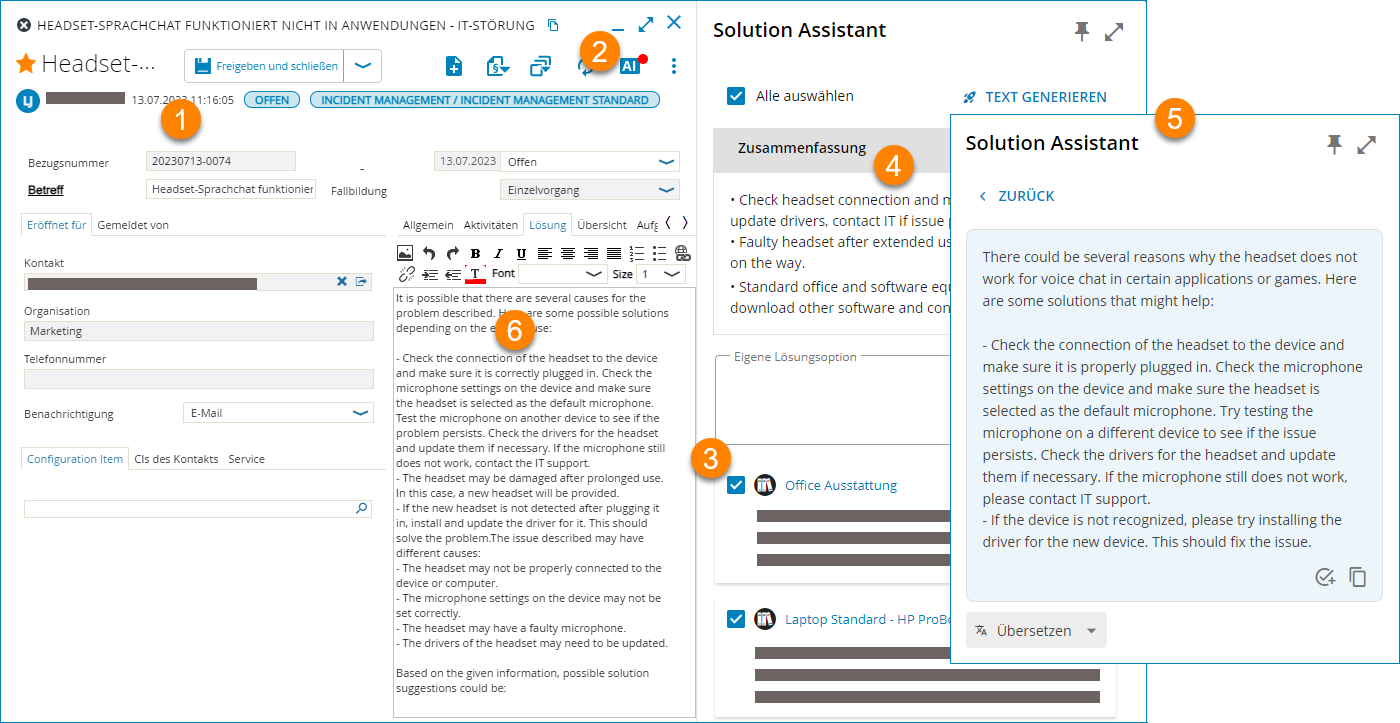The height and width of the screenshot is (723, 1400).
Task: Open the Size dropdown
Action: (x=659, y=273)
